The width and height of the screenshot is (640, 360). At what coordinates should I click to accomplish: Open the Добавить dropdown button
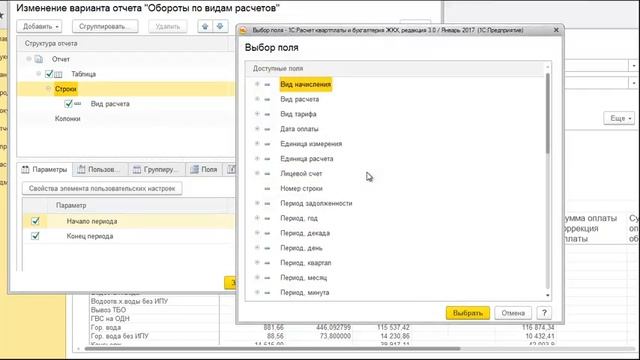[x=40, y=27]
